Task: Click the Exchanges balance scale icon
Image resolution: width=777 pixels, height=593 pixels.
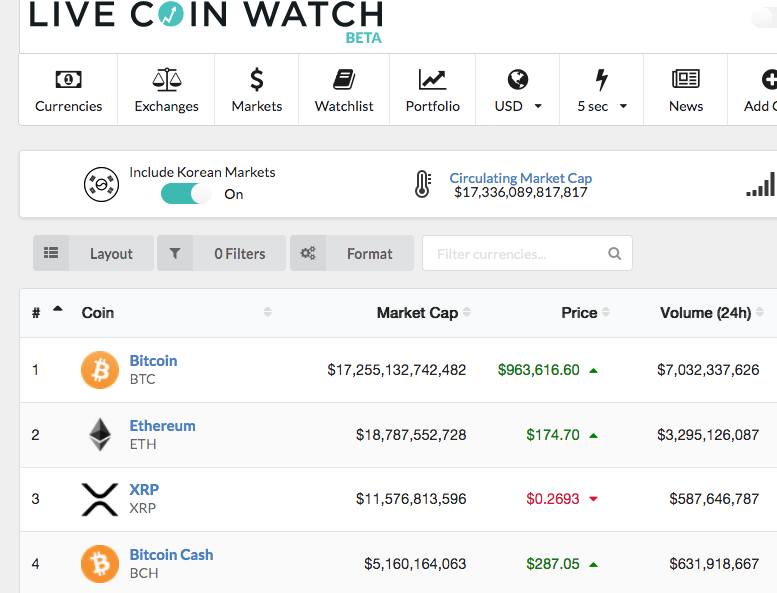Action: 166,79
